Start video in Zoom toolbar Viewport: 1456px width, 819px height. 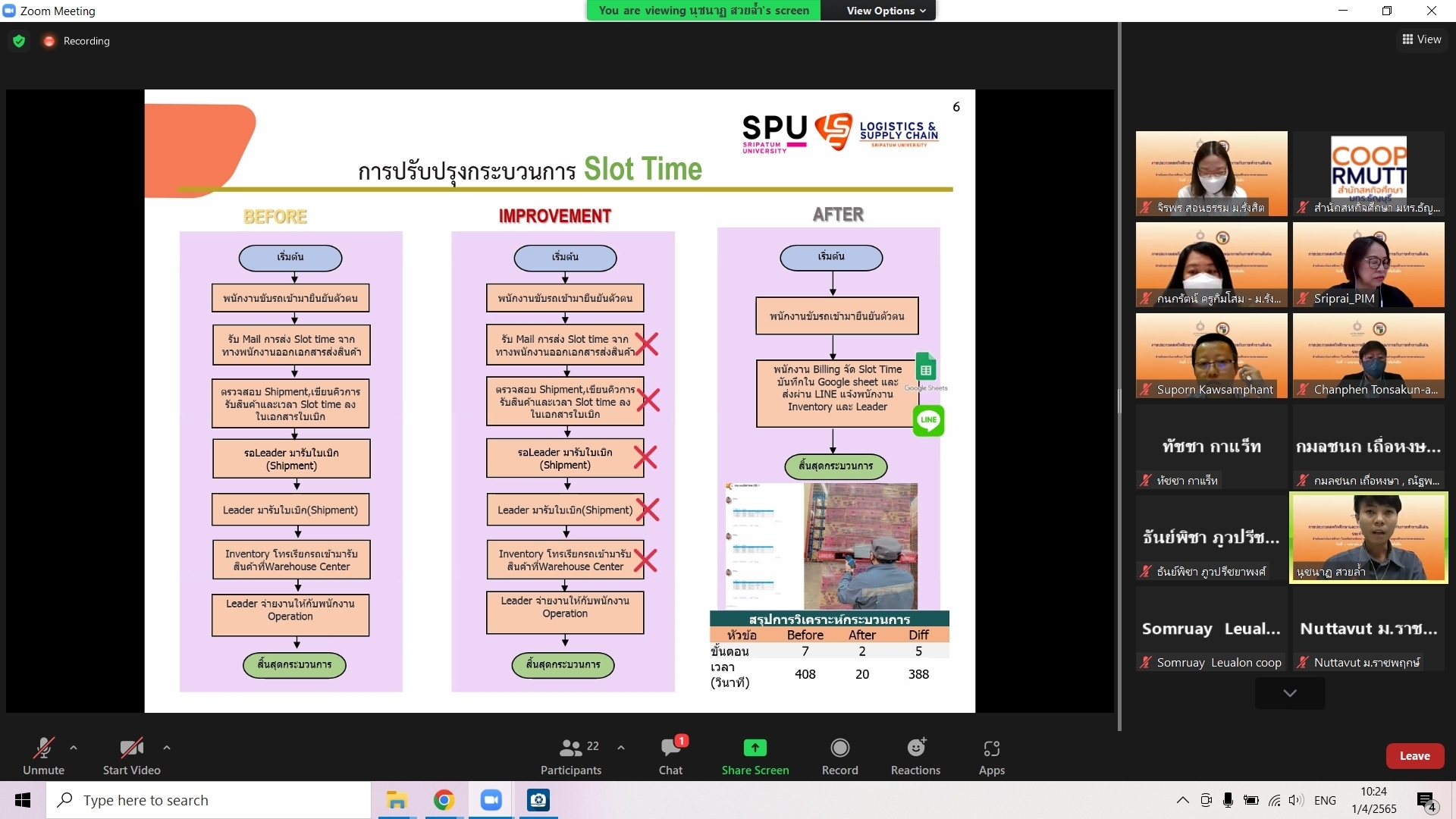pos(131,756)
